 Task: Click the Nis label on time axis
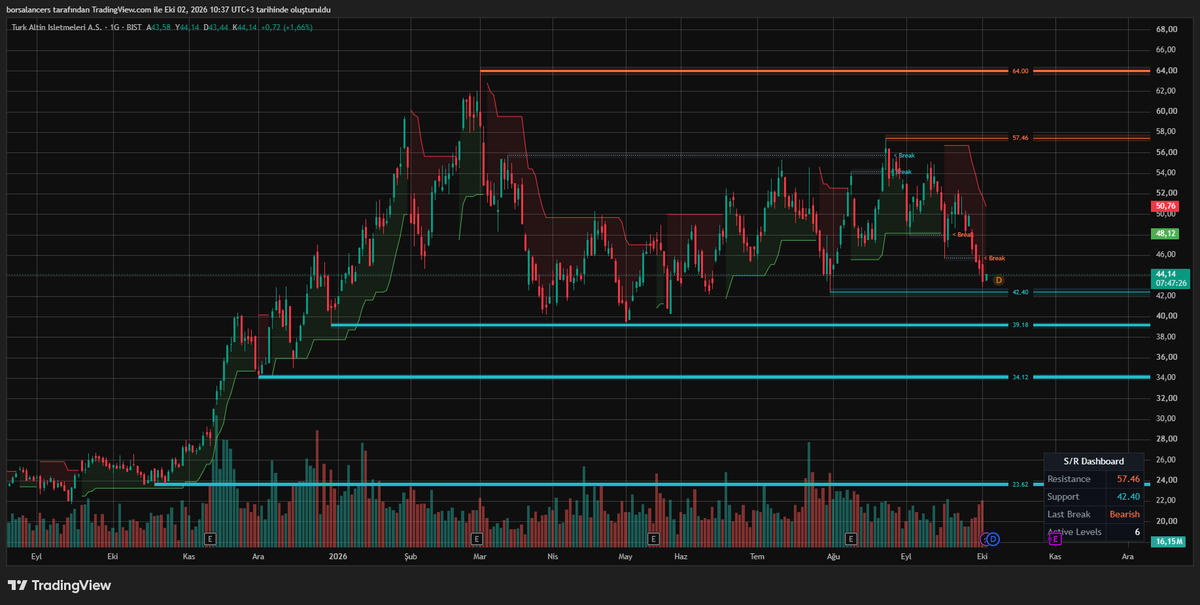coord(552,555)
